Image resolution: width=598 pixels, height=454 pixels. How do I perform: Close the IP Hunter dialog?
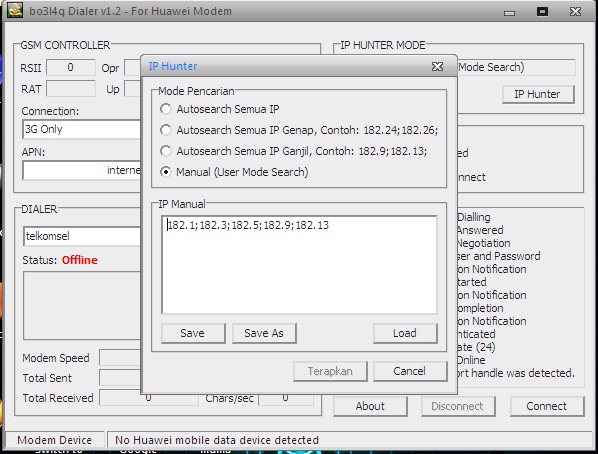pyautogui.click(x=437, y=66)
